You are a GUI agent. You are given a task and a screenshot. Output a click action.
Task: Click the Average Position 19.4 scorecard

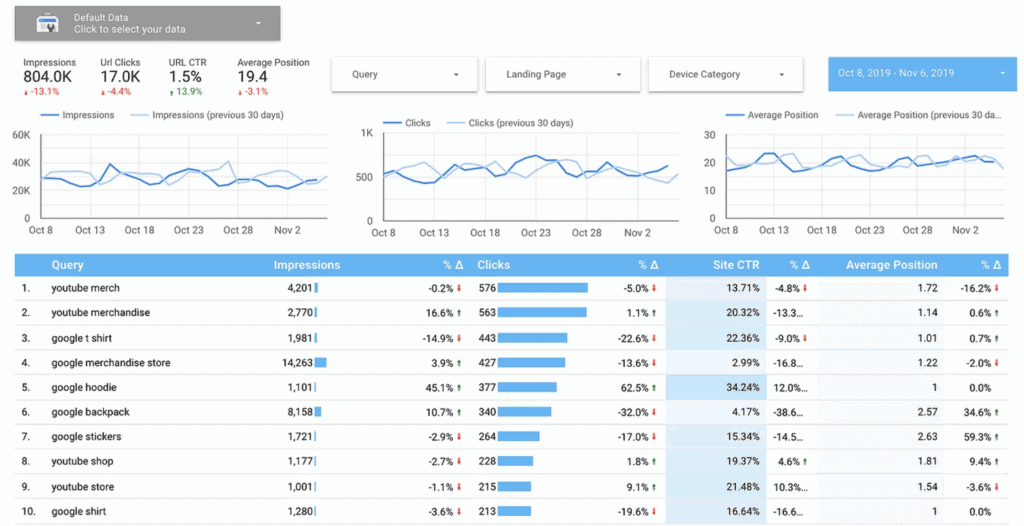point(273,77)
